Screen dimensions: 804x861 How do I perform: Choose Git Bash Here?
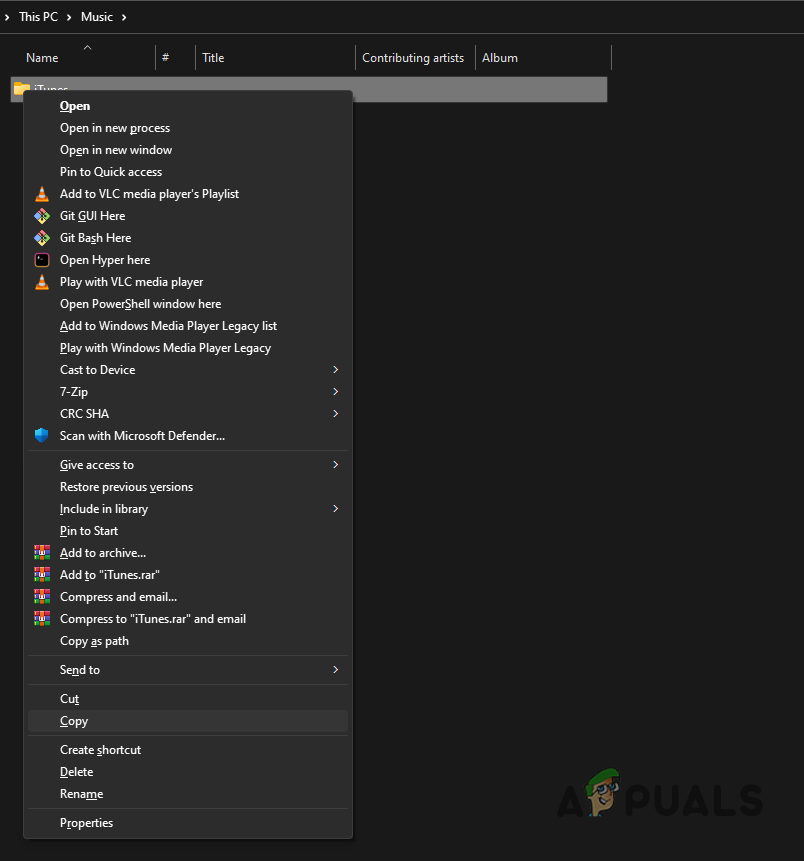[x=188, y=238]
